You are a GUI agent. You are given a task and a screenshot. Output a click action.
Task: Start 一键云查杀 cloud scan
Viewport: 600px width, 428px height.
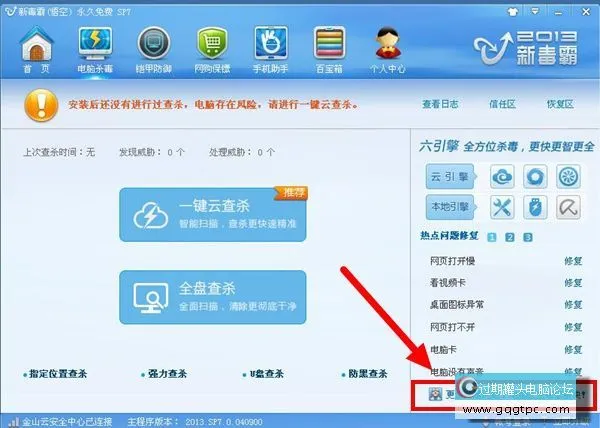point(213,214)
